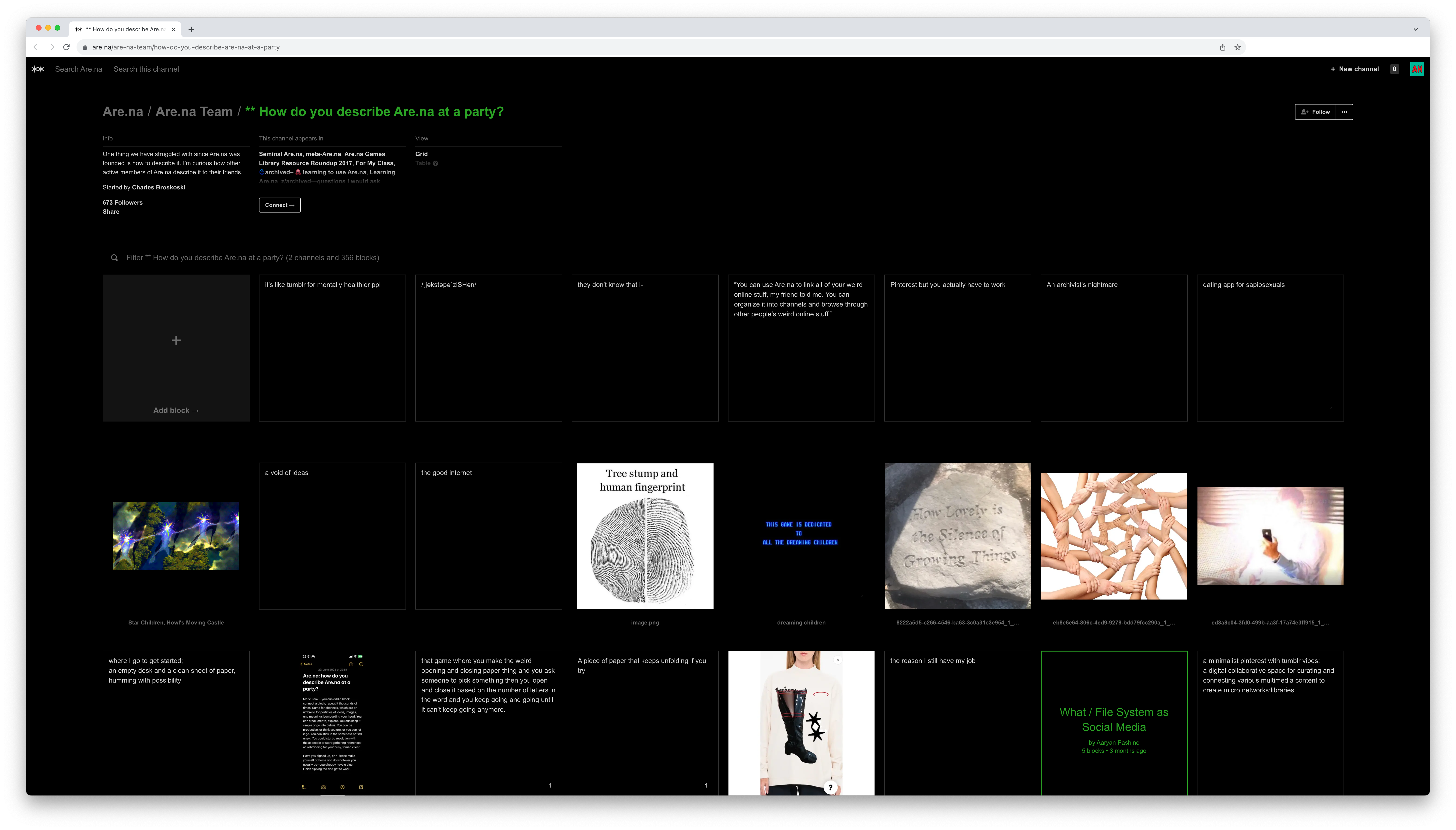
Task: Bookmark page with star icon
Action: [1237, 47]
